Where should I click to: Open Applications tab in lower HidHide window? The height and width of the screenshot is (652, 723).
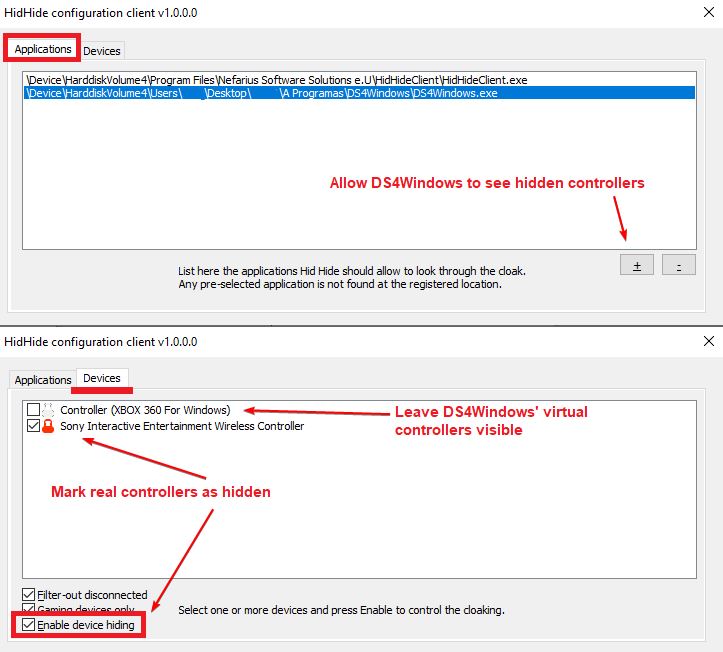(x=42, y=380)
